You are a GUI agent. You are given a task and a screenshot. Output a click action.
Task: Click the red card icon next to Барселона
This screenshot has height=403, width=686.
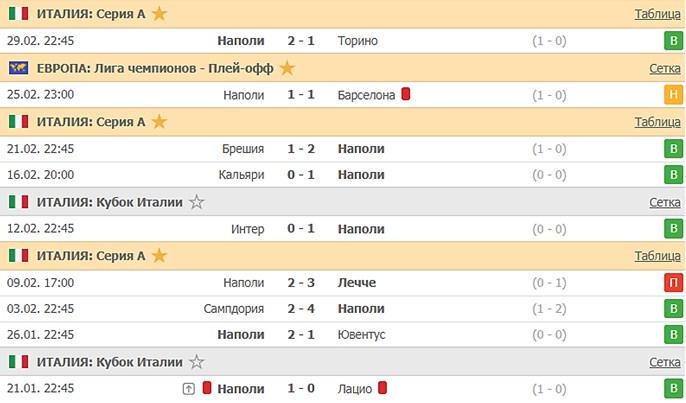pos(407,94)
